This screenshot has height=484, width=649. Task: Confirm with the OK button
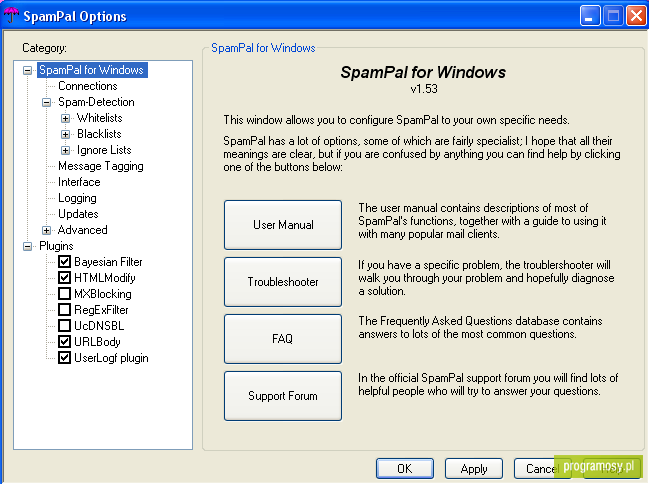(405, 468)
